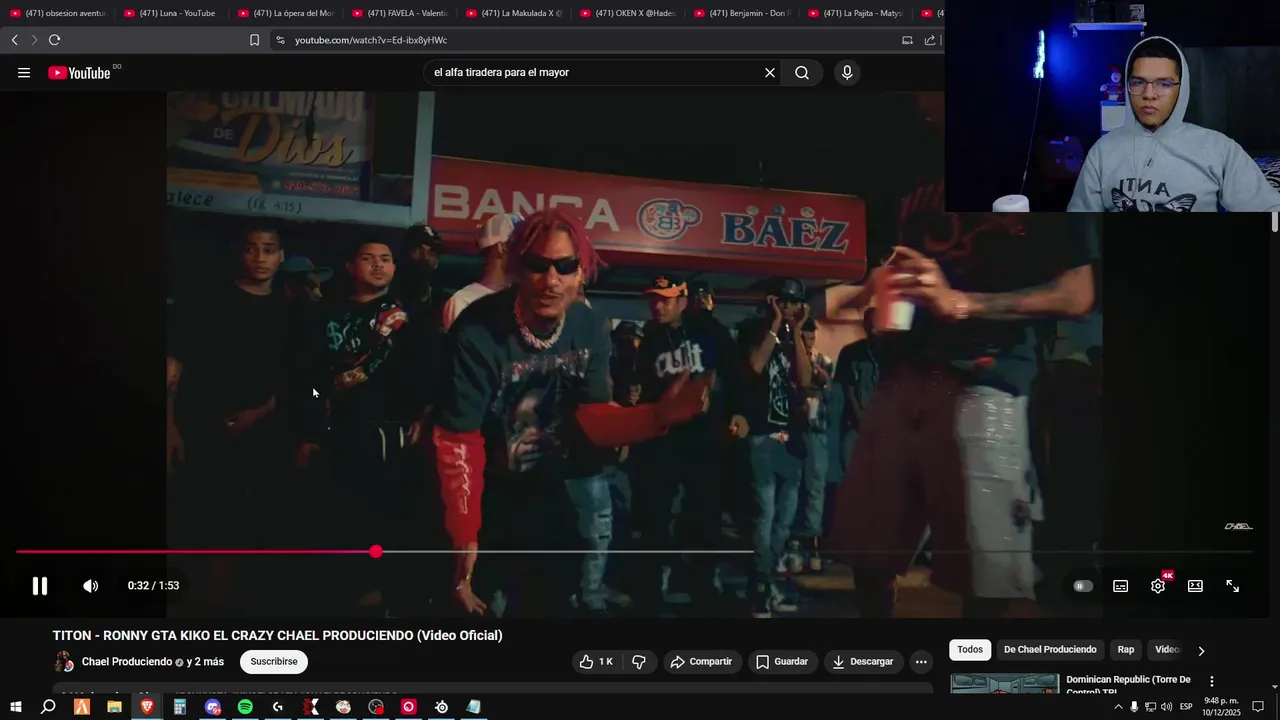Switch to the OKEN X @Hades tab

point(628,13)
